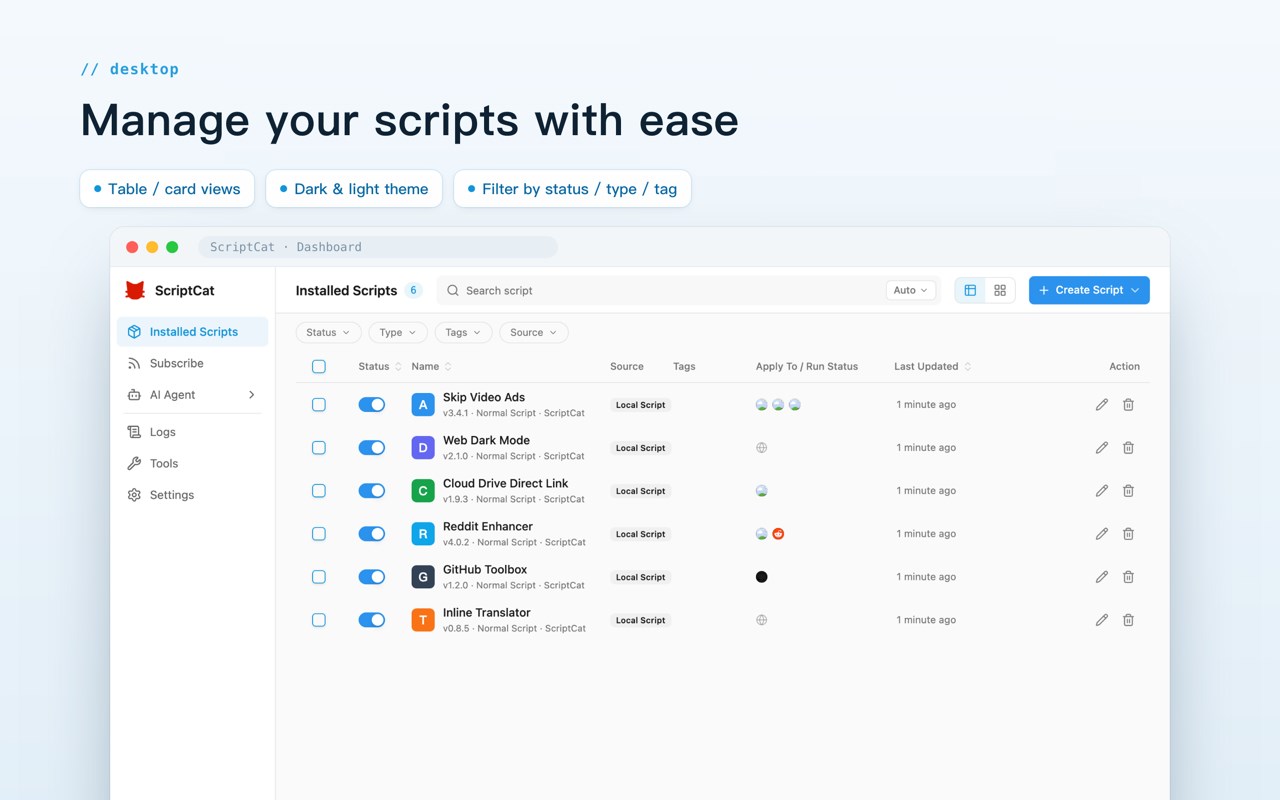Toggle the GitHub Toolbox script switch
The height and width of the screenshot is (800, 1280).
372,577
